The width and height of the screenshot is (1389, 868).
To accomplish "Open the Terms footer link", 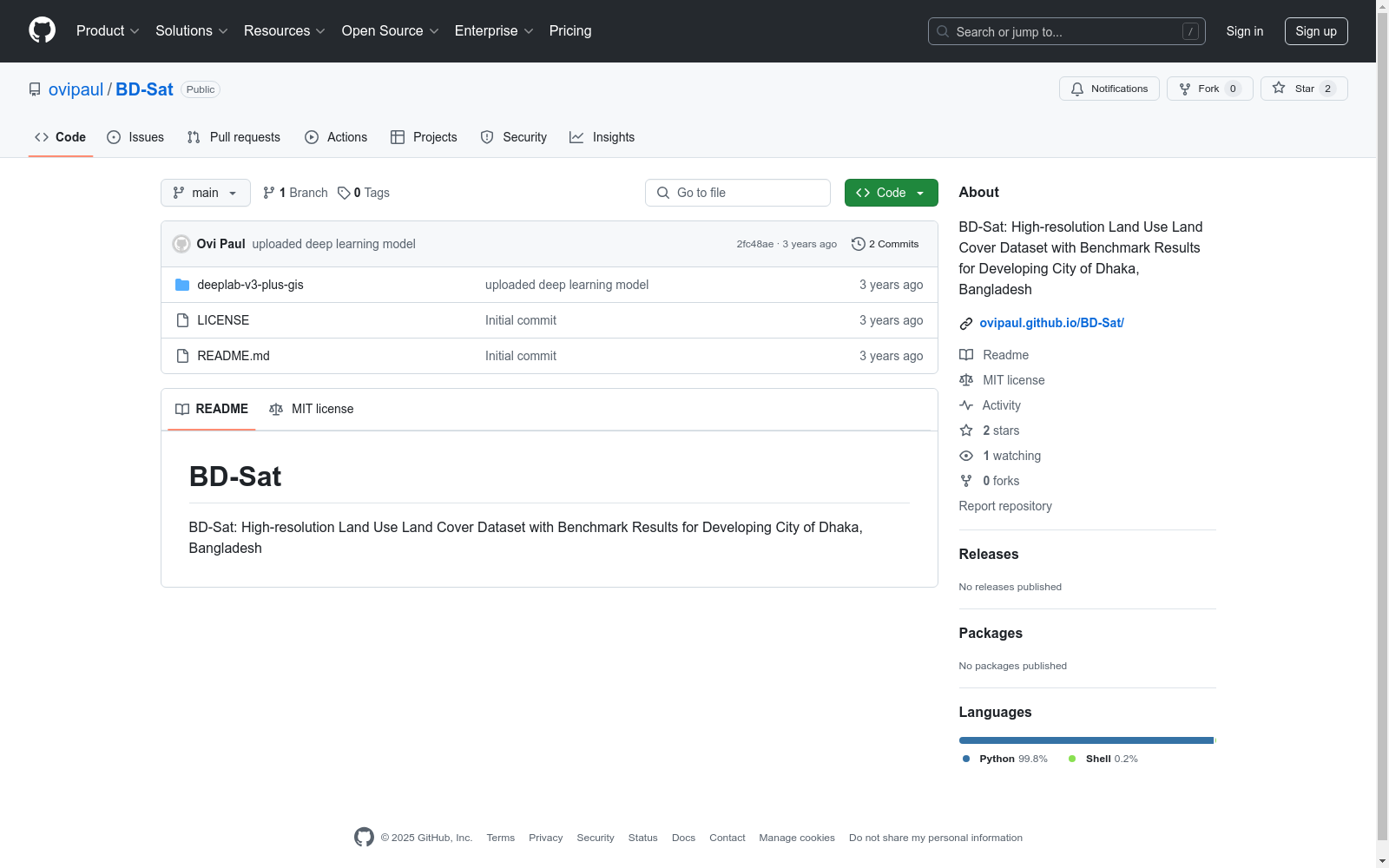I will point(501,838).
